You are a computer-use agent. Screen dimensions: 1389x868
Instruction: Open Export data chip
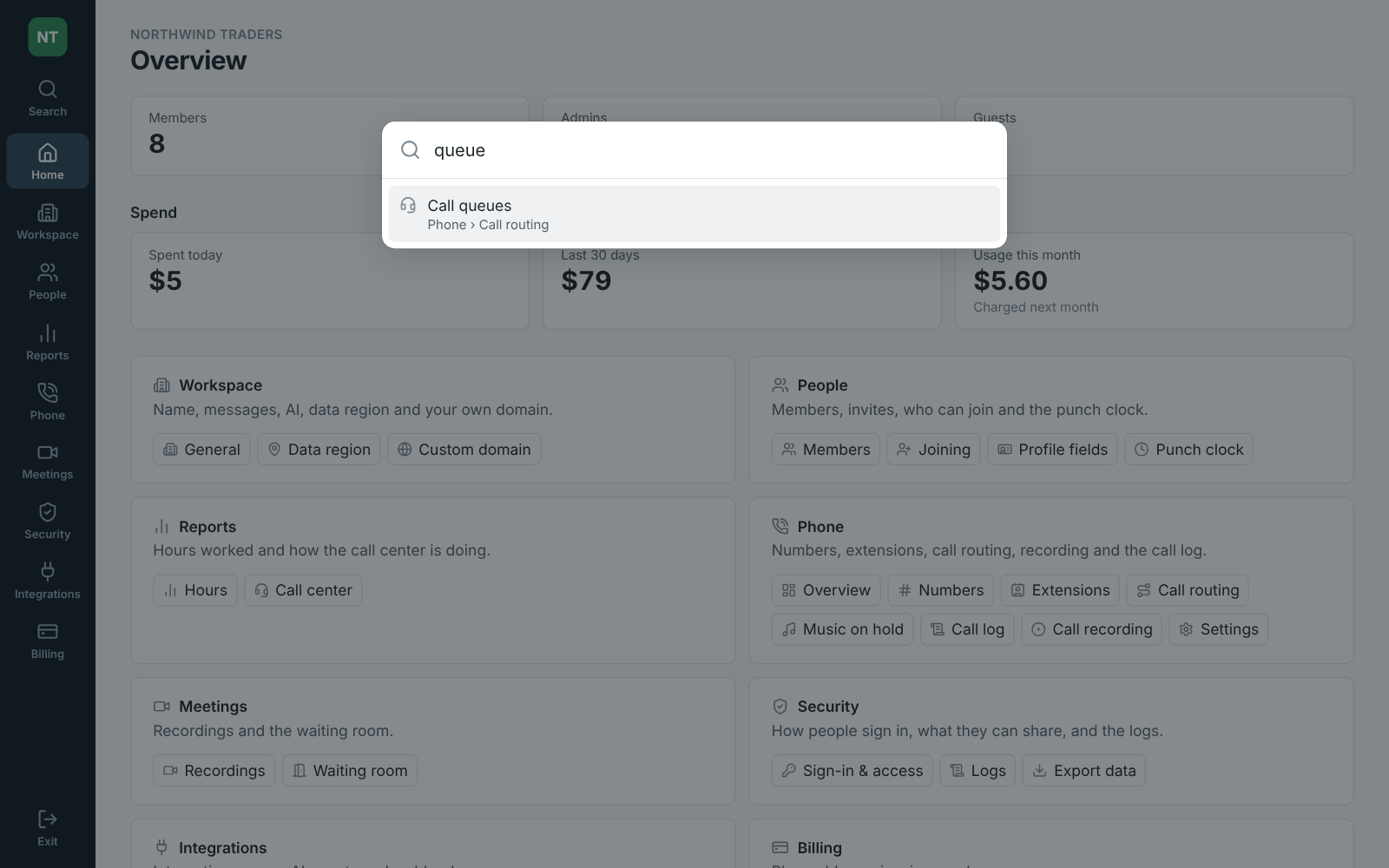click(x=1084, y=771)
